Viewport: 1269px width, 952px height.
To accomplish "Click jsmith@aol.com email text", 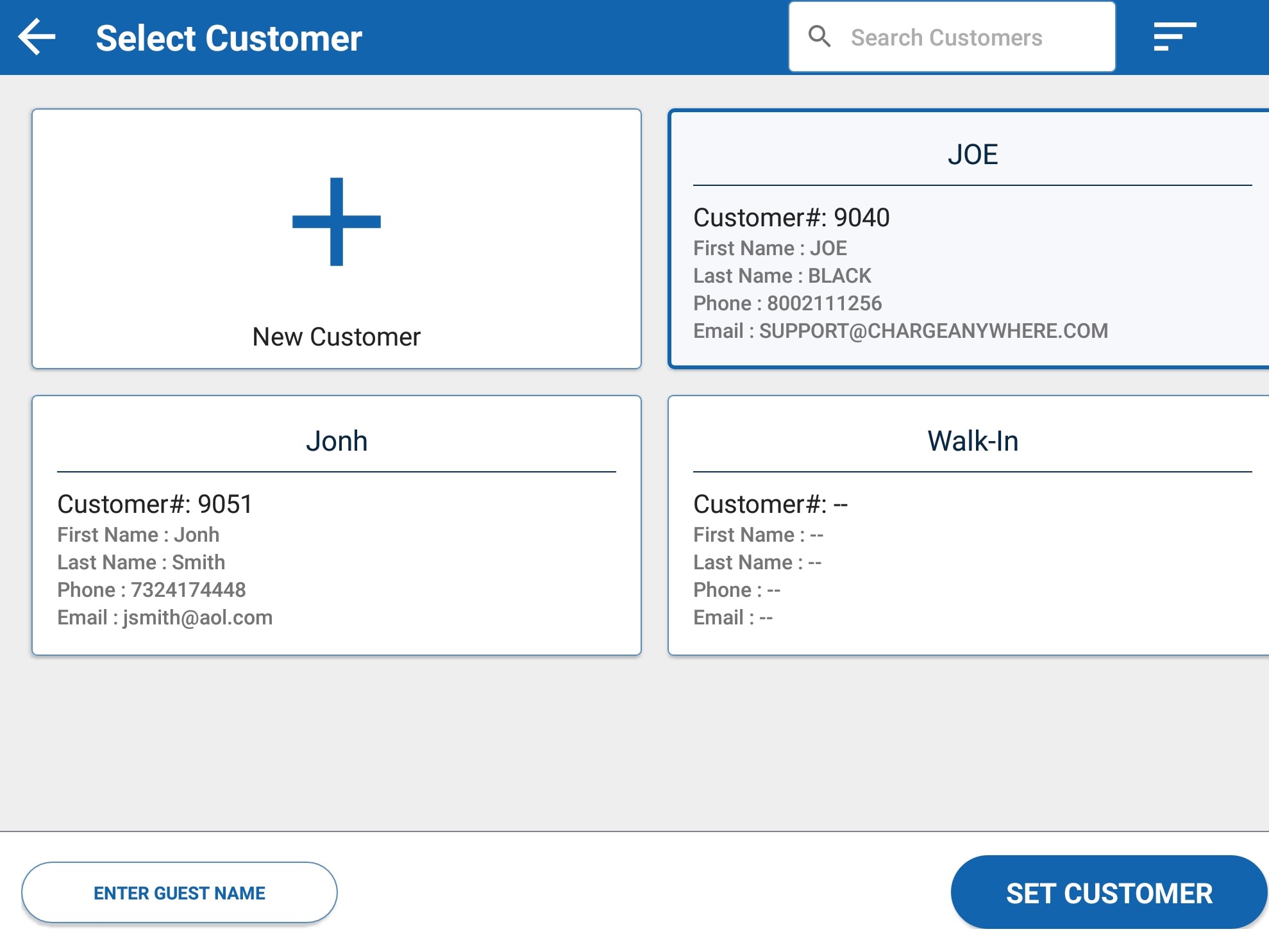I will click(x=197, y=617).
